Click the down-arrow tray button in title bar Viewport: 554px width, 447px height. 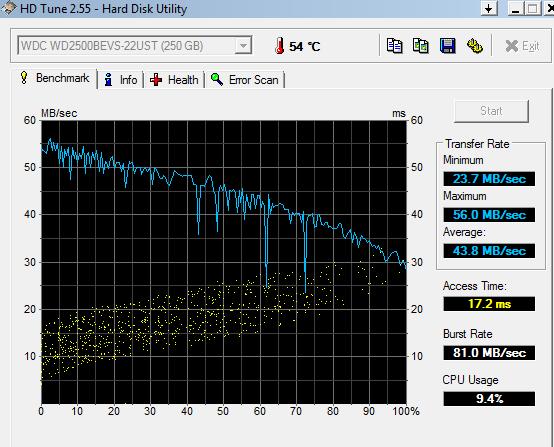tap(489, 8)
